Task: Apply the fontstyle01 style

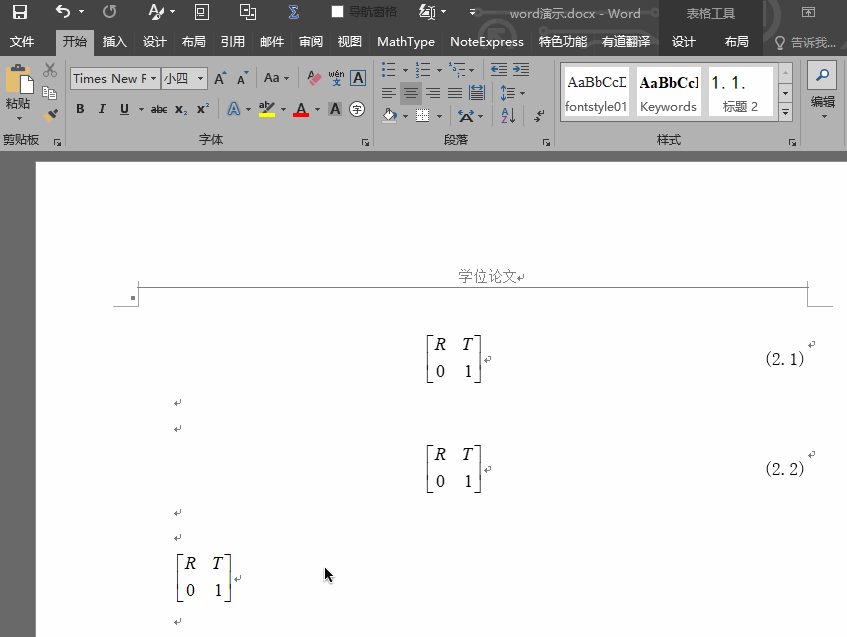Action: pyautogui.click(x=596, y=91)
